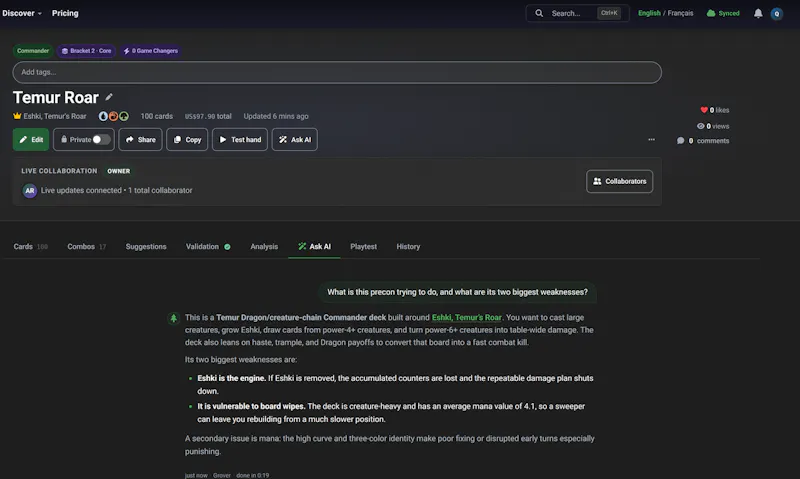This screenshot has height=479, width=800.
Task: Click the AR collaborator avatar
Action: [x=30, y=191]
